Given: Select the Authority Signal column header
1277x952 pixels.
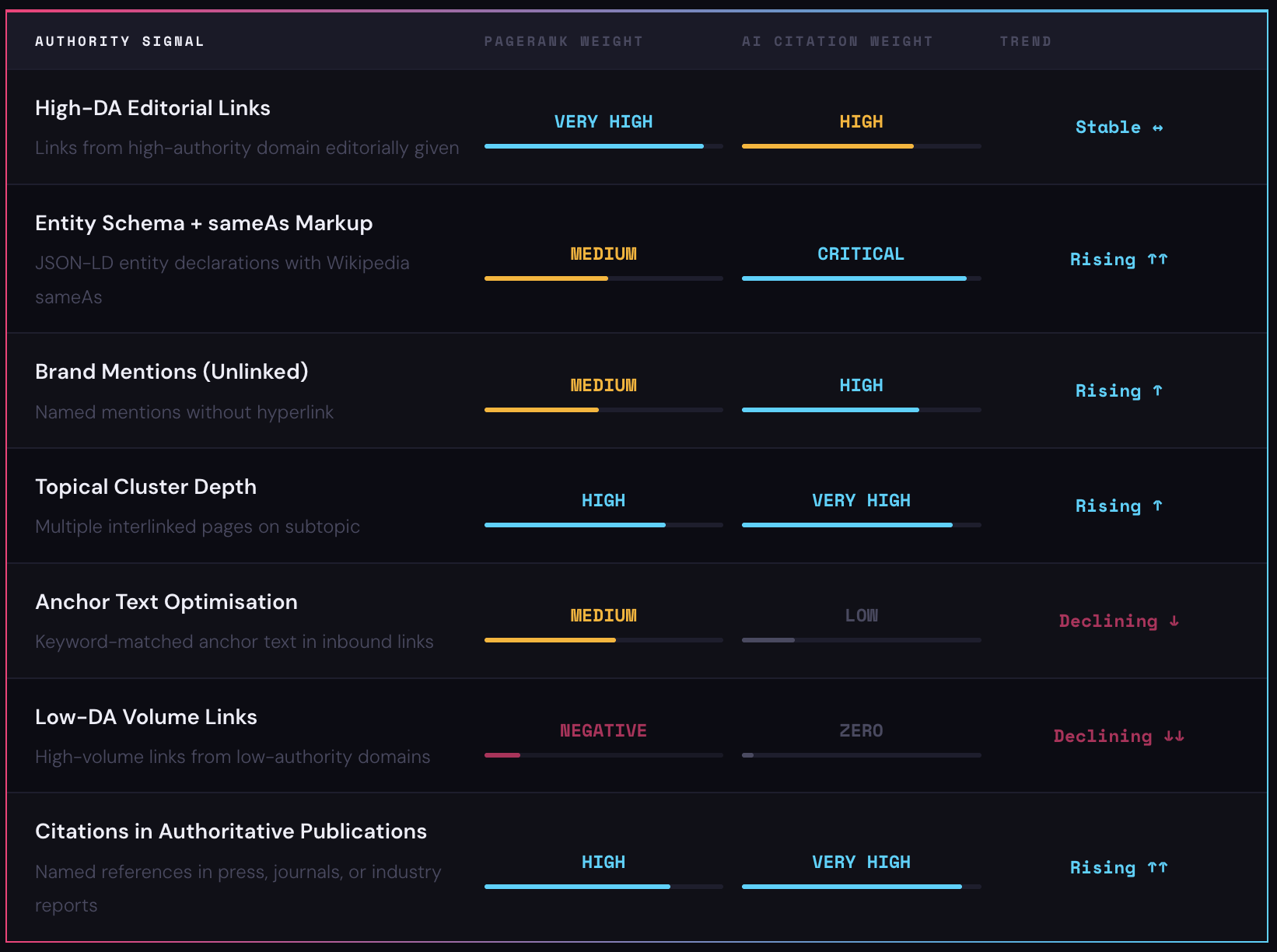Looking at the screenshot, I should pos(119,41).
